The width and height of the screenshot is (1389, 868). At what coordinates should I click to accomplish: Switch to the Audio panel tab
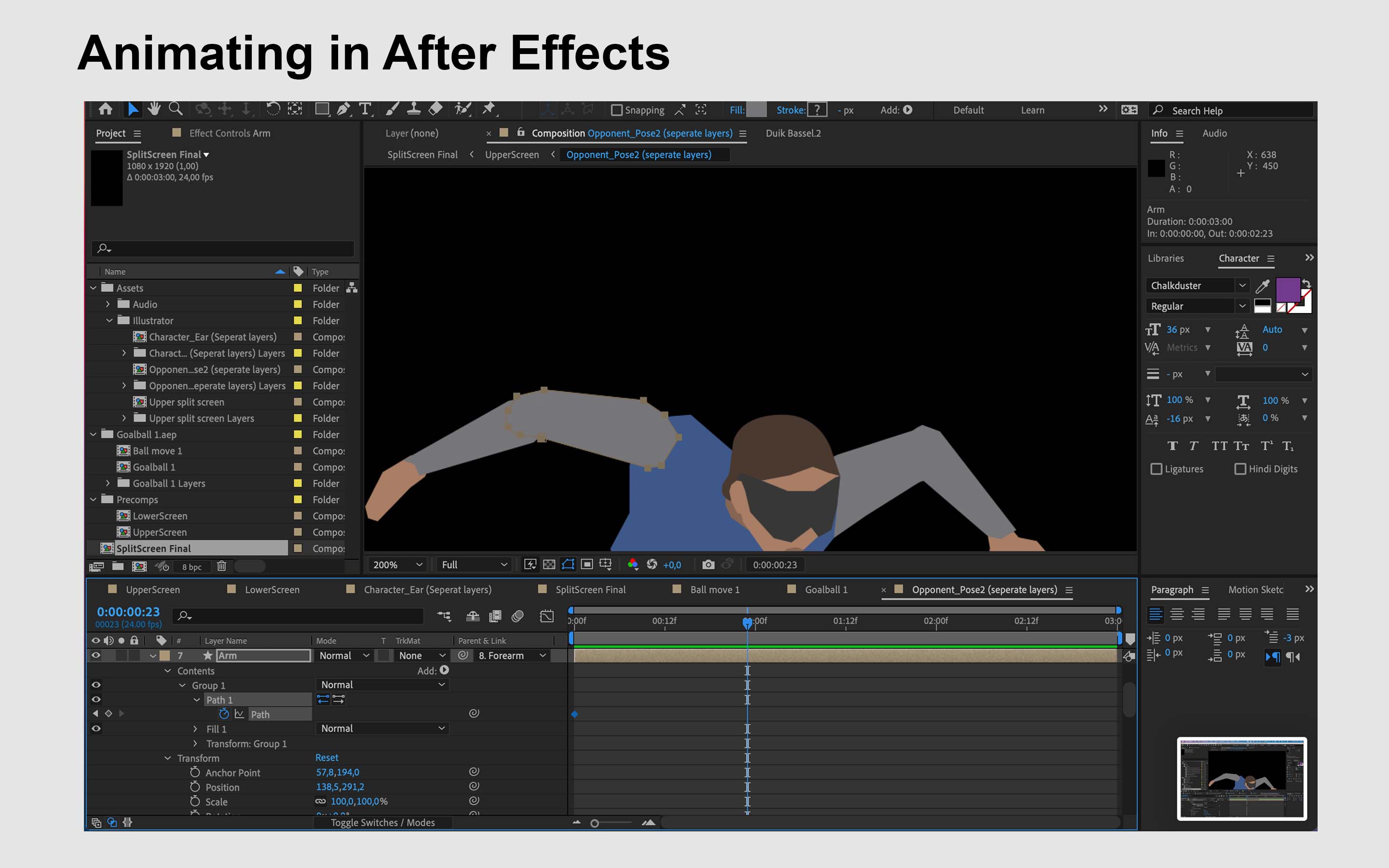tap(1214, 133)
